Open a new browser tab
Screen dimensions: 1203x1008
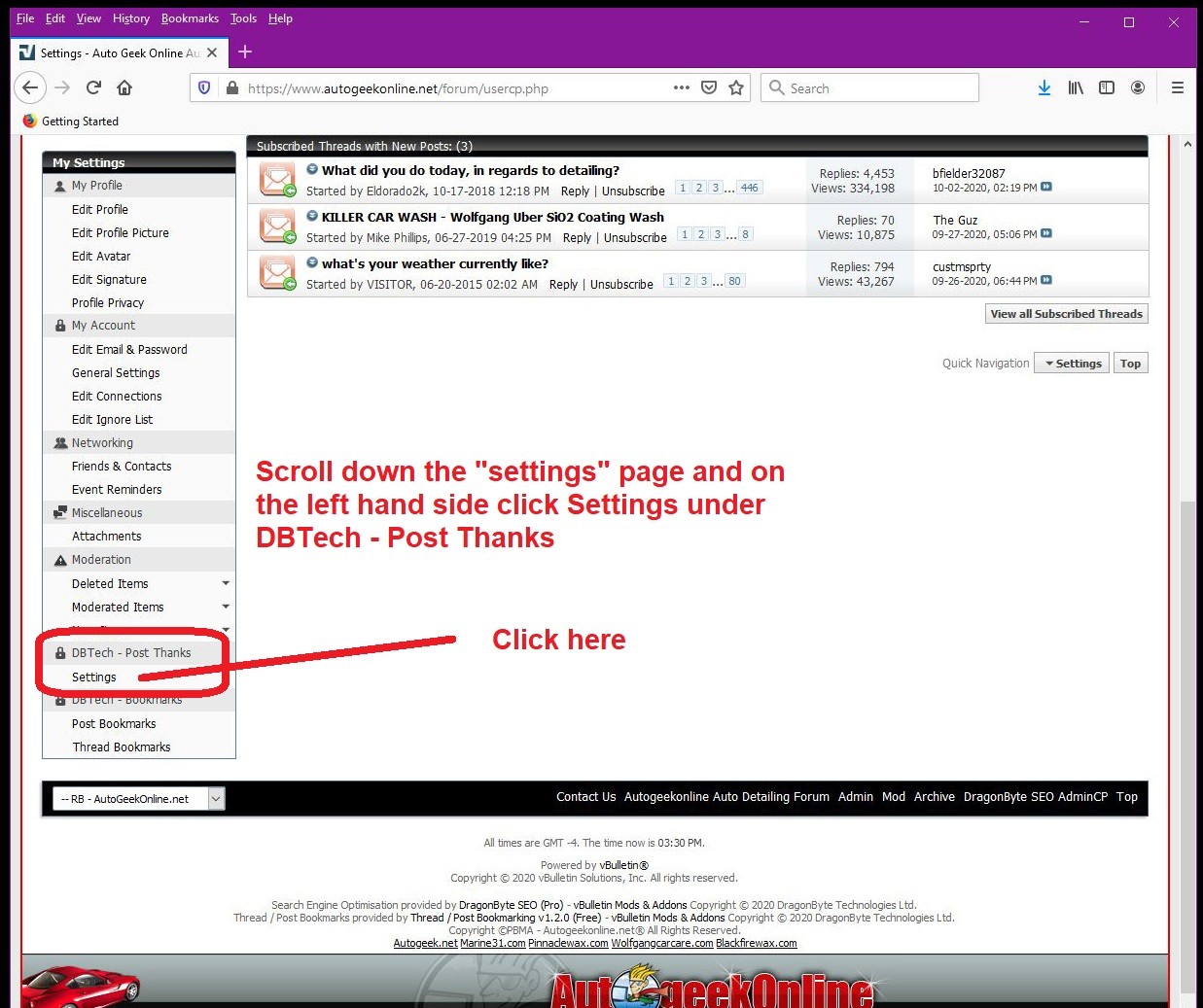(245, 52)
